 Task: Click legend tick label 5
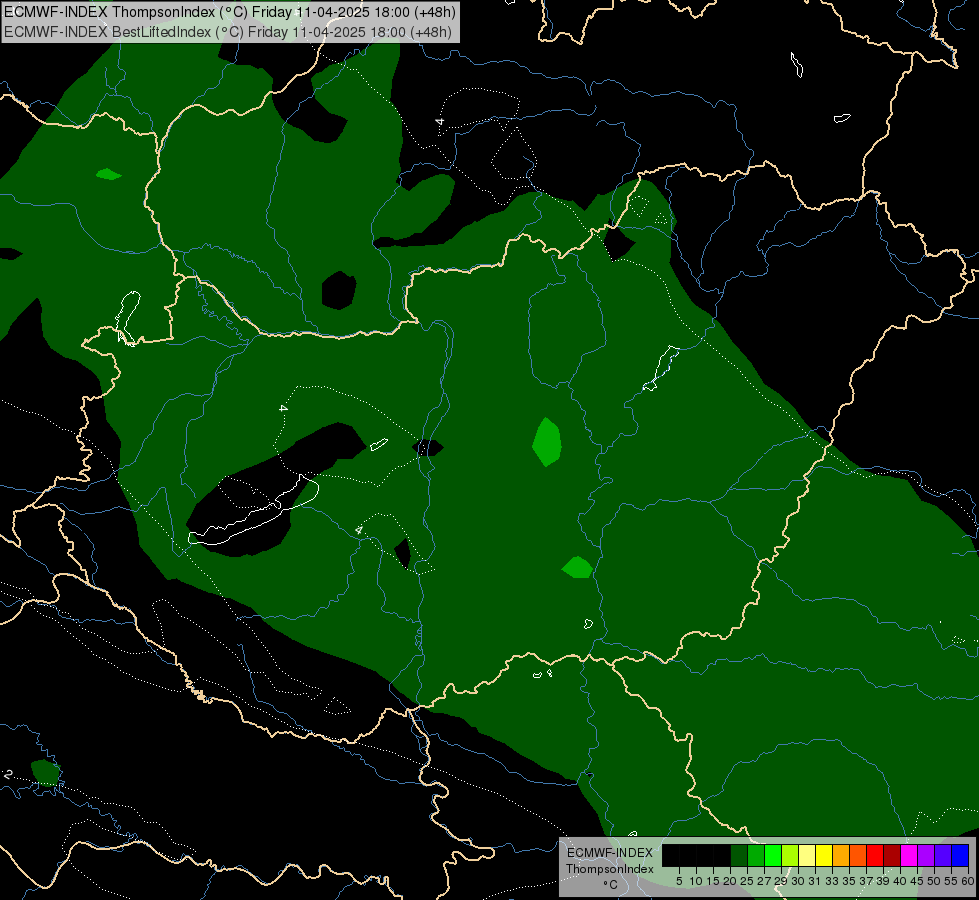(679, 881)
